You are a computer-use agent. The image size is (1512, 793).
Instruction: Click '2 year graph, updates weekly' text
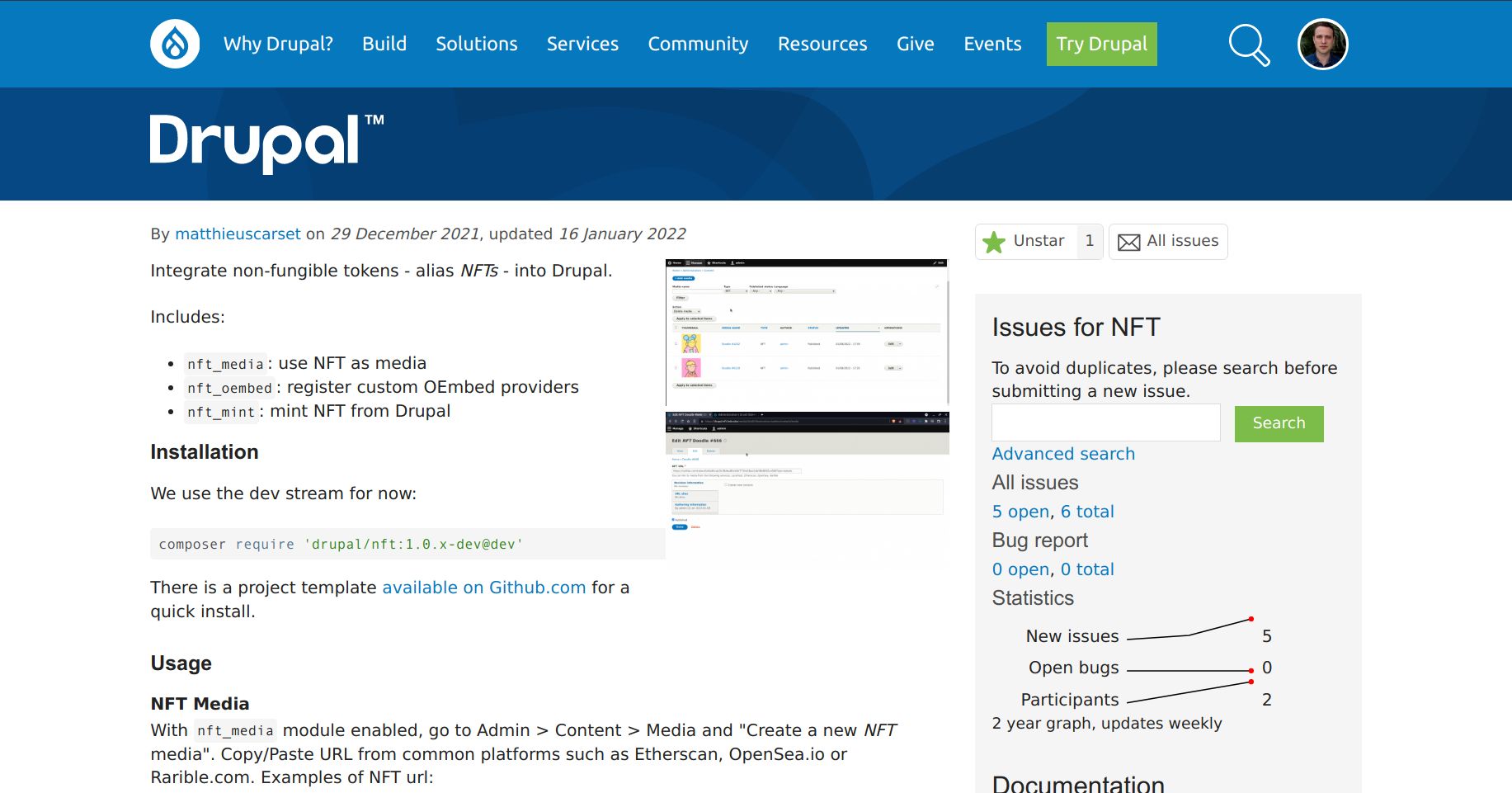(x=1106, y=724)
